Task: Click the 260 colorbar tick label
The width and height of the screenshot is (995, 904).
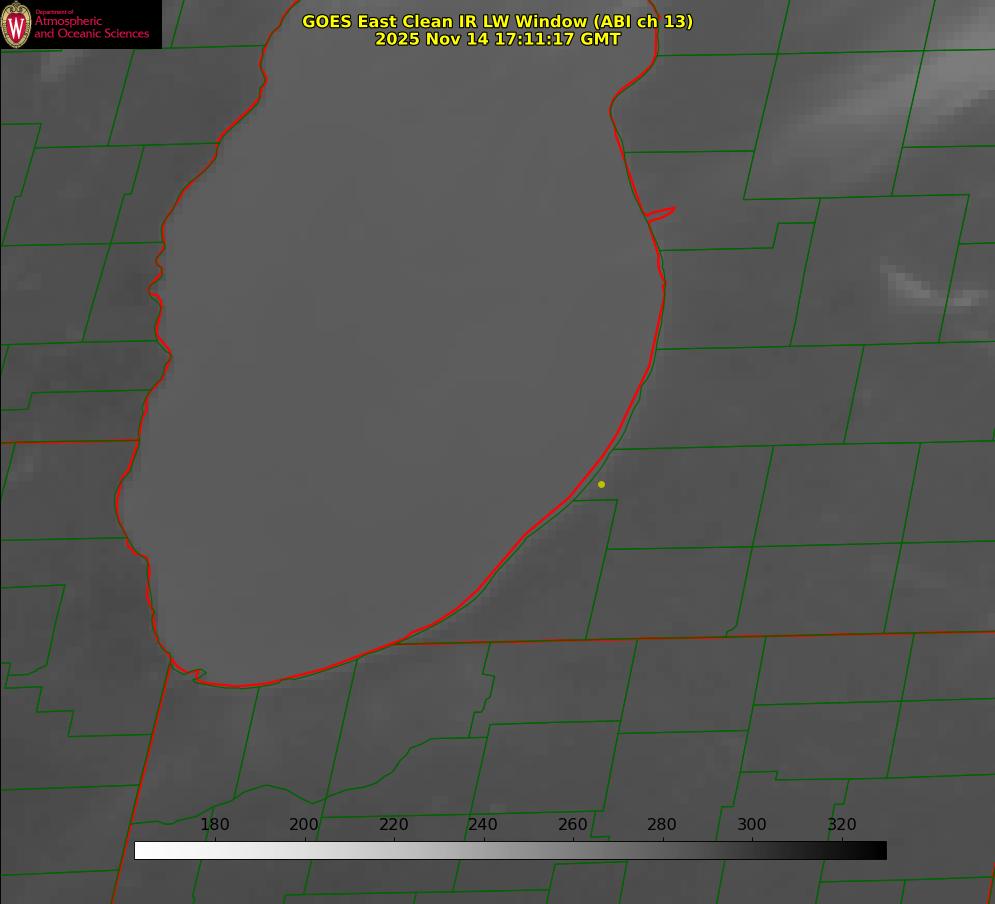Action: pyautogui.click(x=573, y=825)
